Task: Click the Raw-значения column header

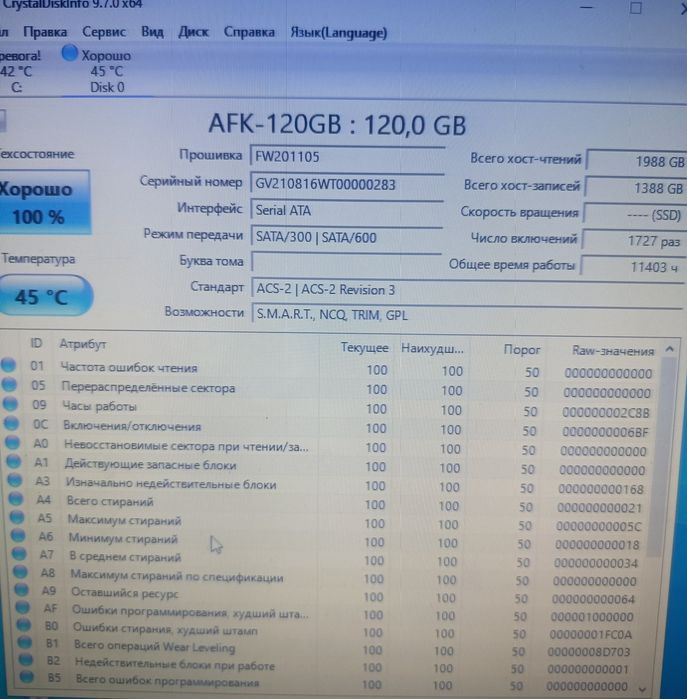Action: pos(613,351)
